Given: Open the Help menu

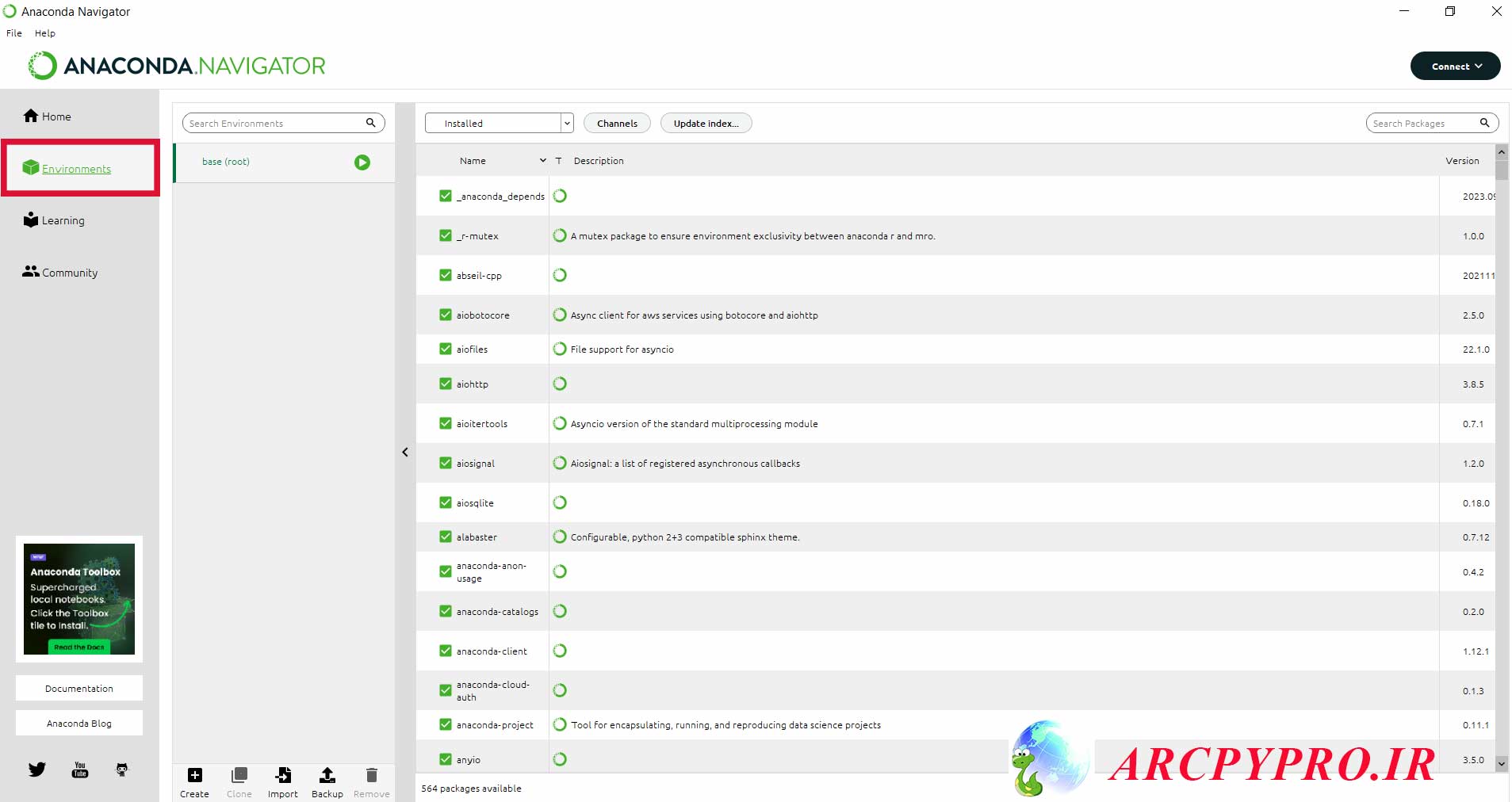Looking at the screenshot, I should (x=45, y=33).
